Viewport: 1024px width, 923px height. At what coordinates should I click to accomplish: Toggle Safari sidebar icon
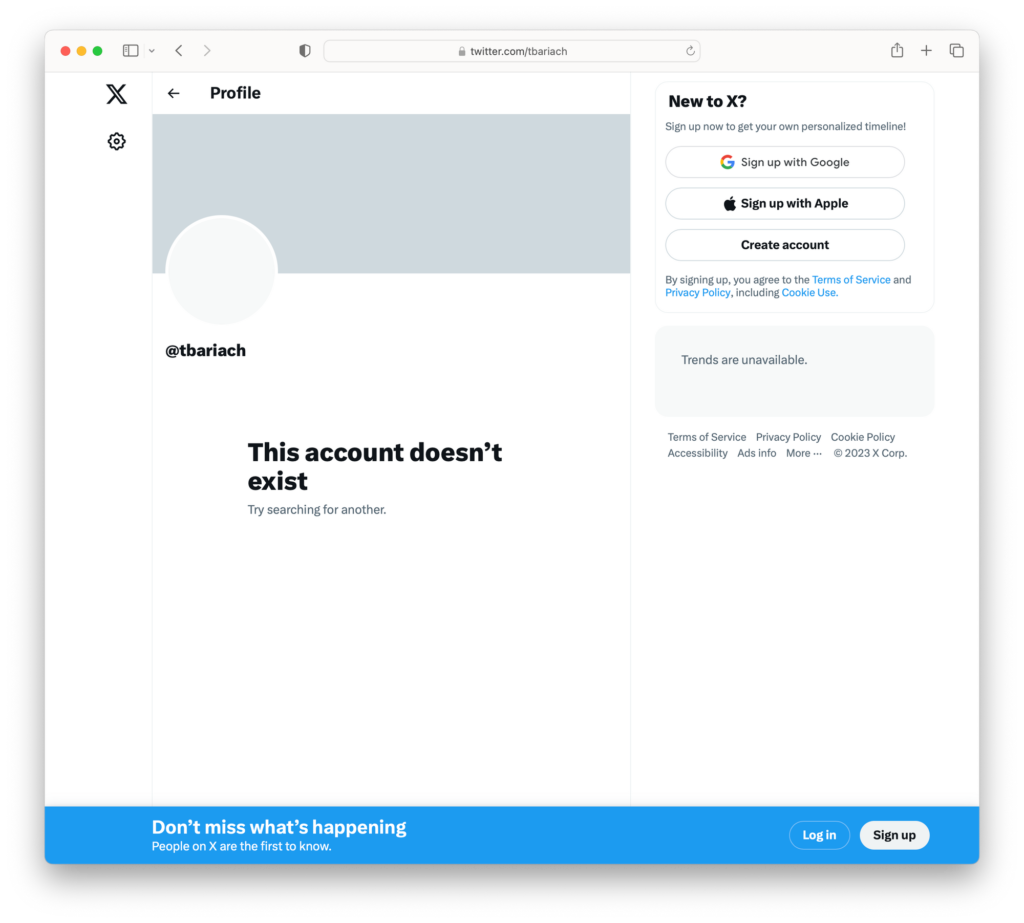pyautogui.click(x=131, y=50)
